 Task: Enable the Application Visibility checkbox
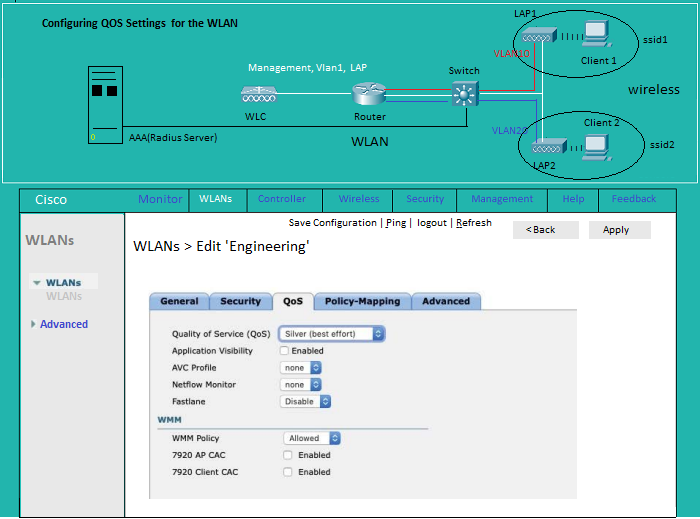(x=284, y=351)
